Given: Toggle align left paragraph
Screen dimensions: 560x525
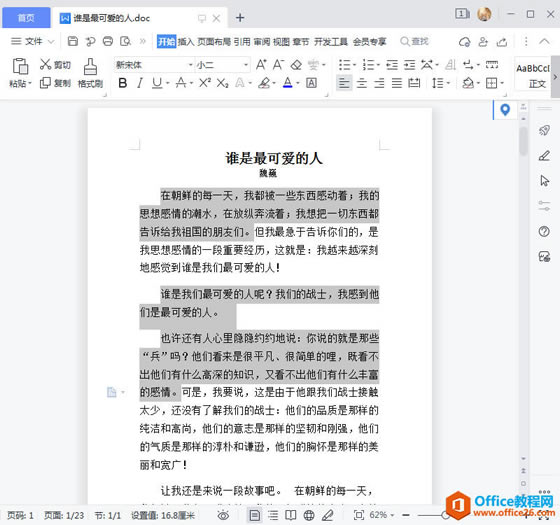Looking at the screenshot, I should tap(344, 83).
